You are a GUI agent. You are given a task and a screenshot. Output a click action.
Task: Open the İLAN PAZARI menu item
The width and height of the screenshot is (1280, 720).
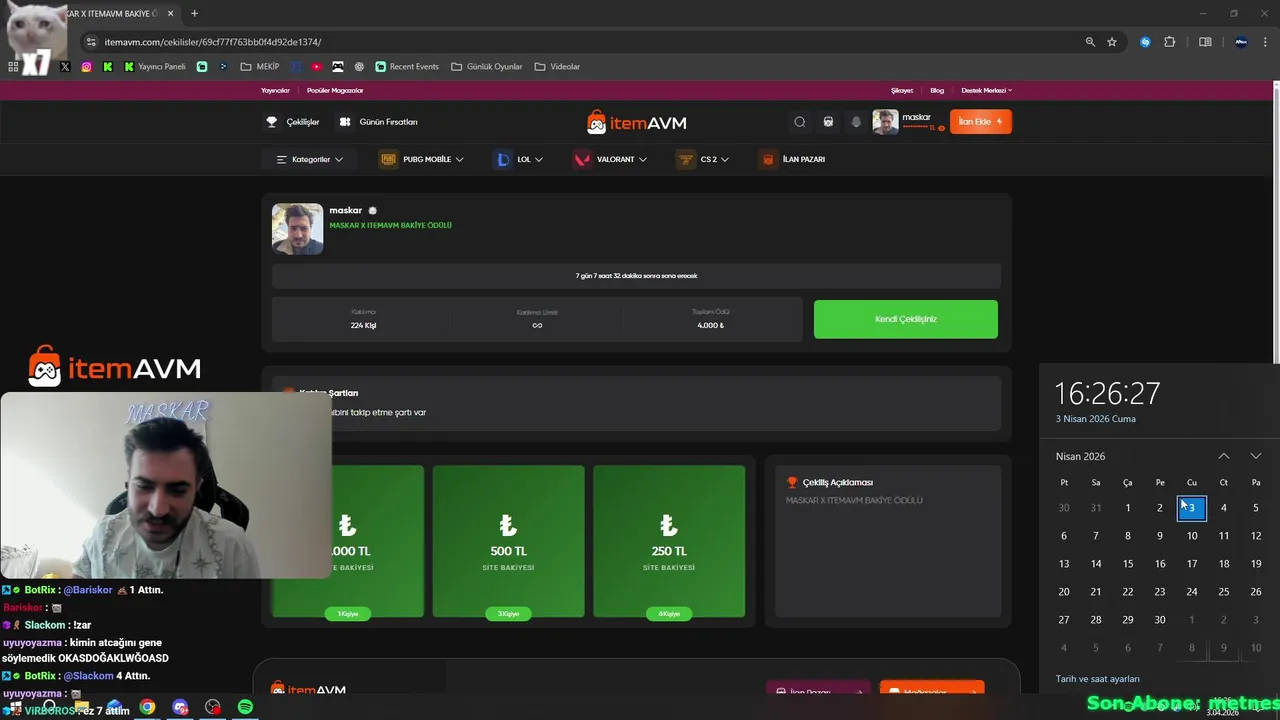[793, 159]
